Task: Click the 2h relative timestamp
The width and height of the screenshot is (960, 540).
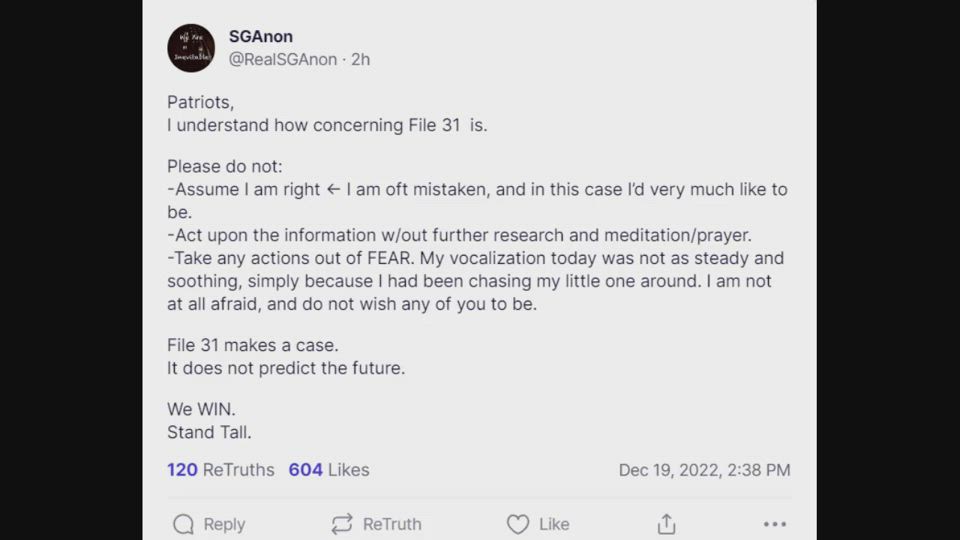Action: point(360,60)
